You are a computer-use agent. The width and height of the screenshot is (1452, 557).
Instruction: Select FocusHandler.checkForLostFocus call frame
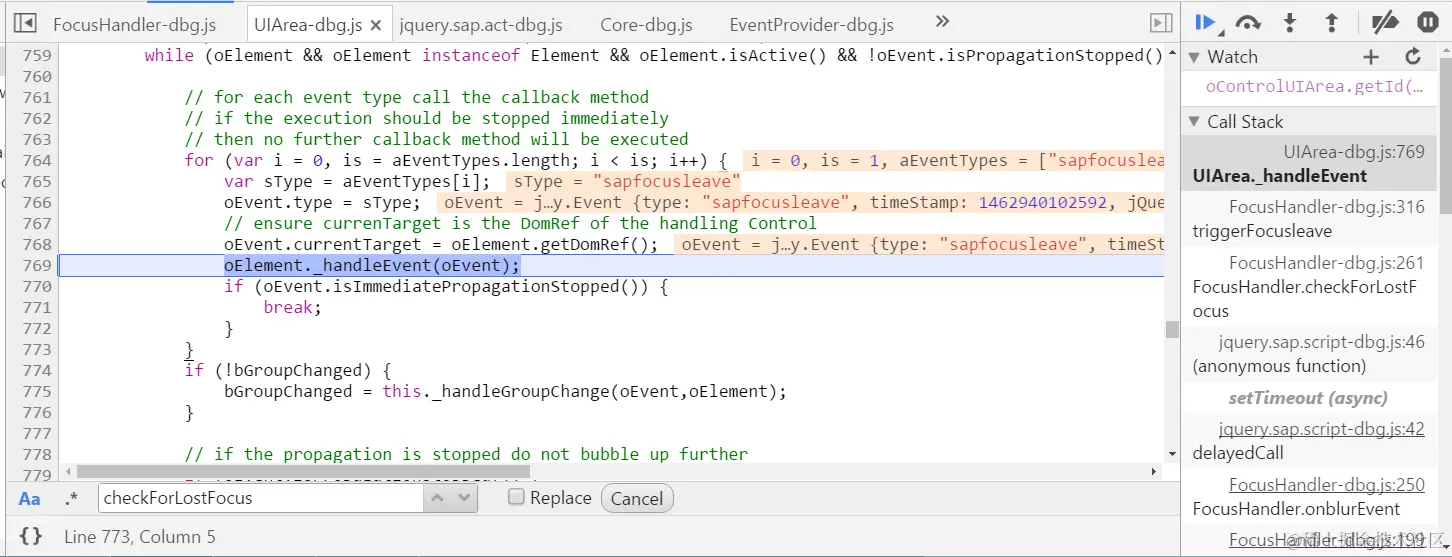(x=1309, y=287)
